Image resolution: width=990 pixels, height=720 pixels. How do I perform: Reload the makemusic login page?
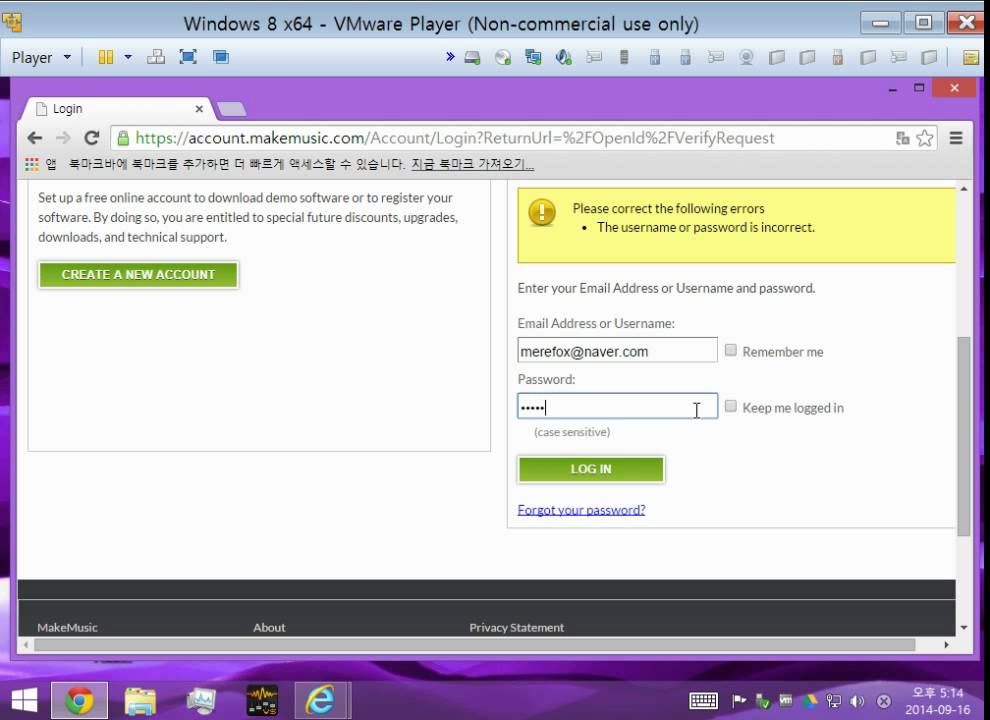(92, 138)
